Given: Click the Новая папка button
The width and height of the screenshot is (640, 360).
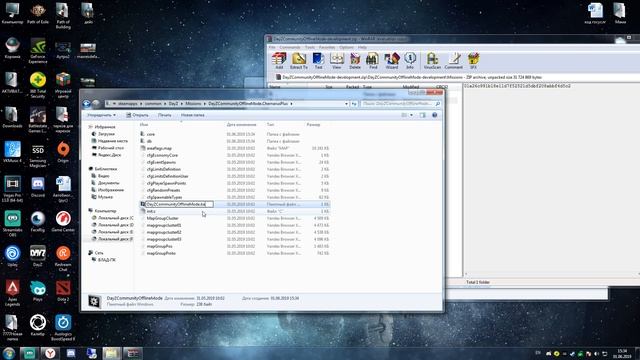Looking at the screenshot, I should 192,115.
